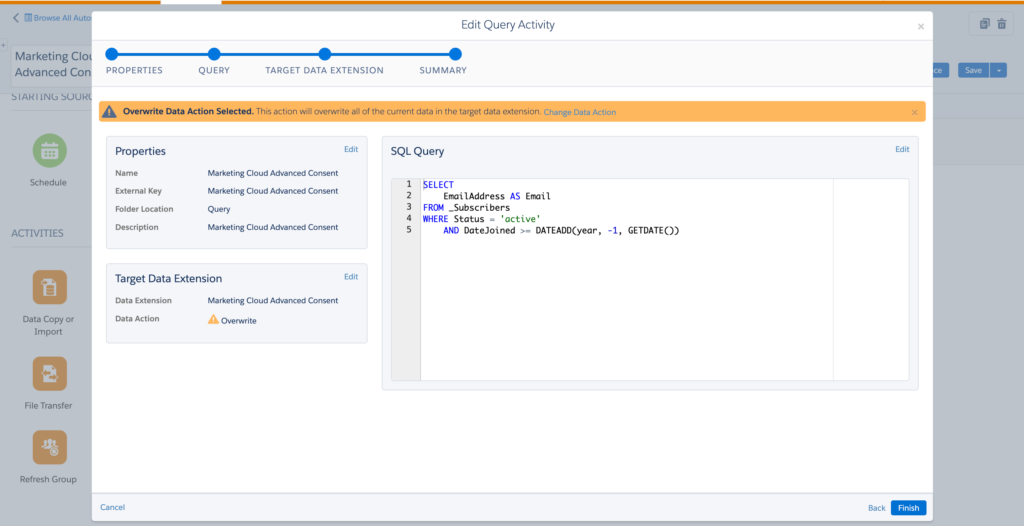Click the Cancel link in footer
The image size is (1024, 526).
click(112, 507)
